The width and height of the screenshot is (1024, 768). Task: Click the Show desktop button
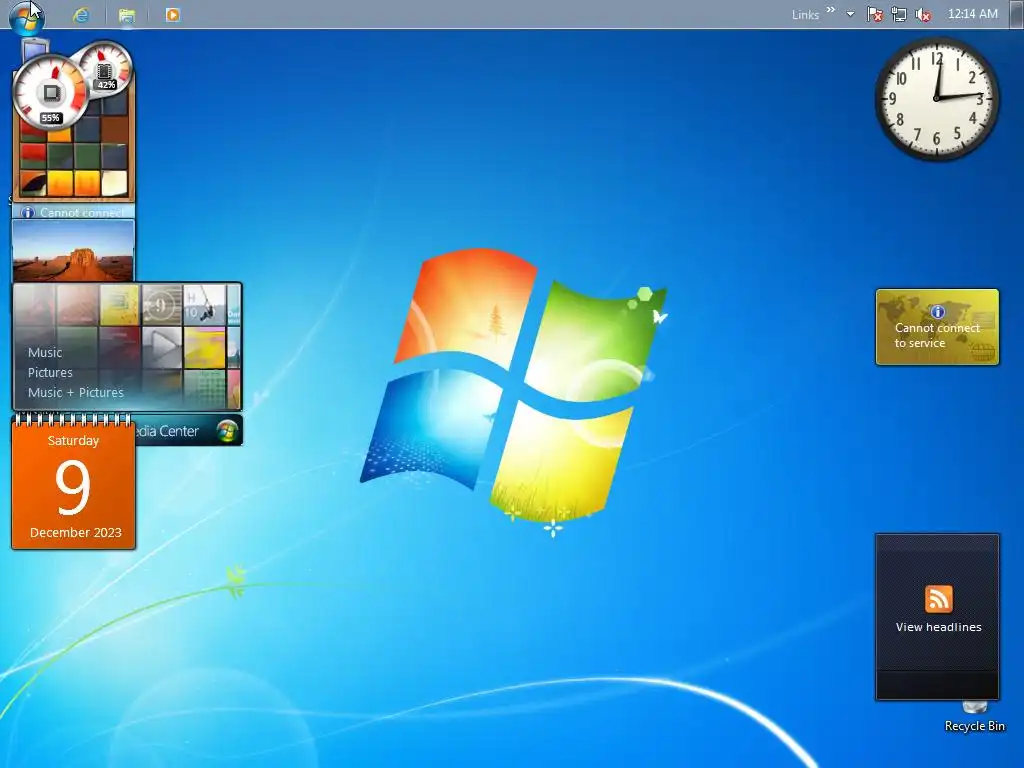[x=1017, y=14]
